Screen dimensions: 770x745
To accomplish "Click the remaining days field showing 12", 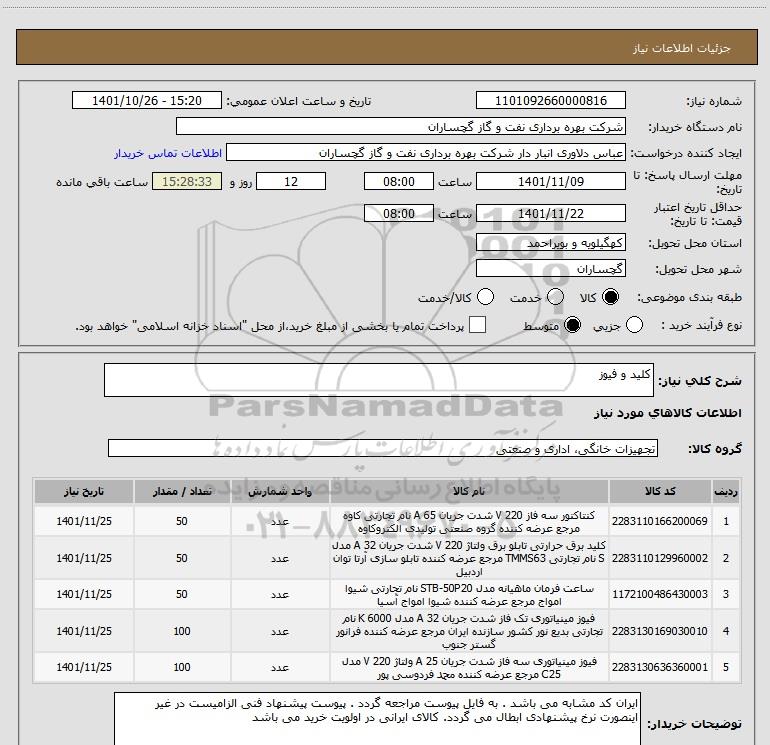I will click(291, 181).
